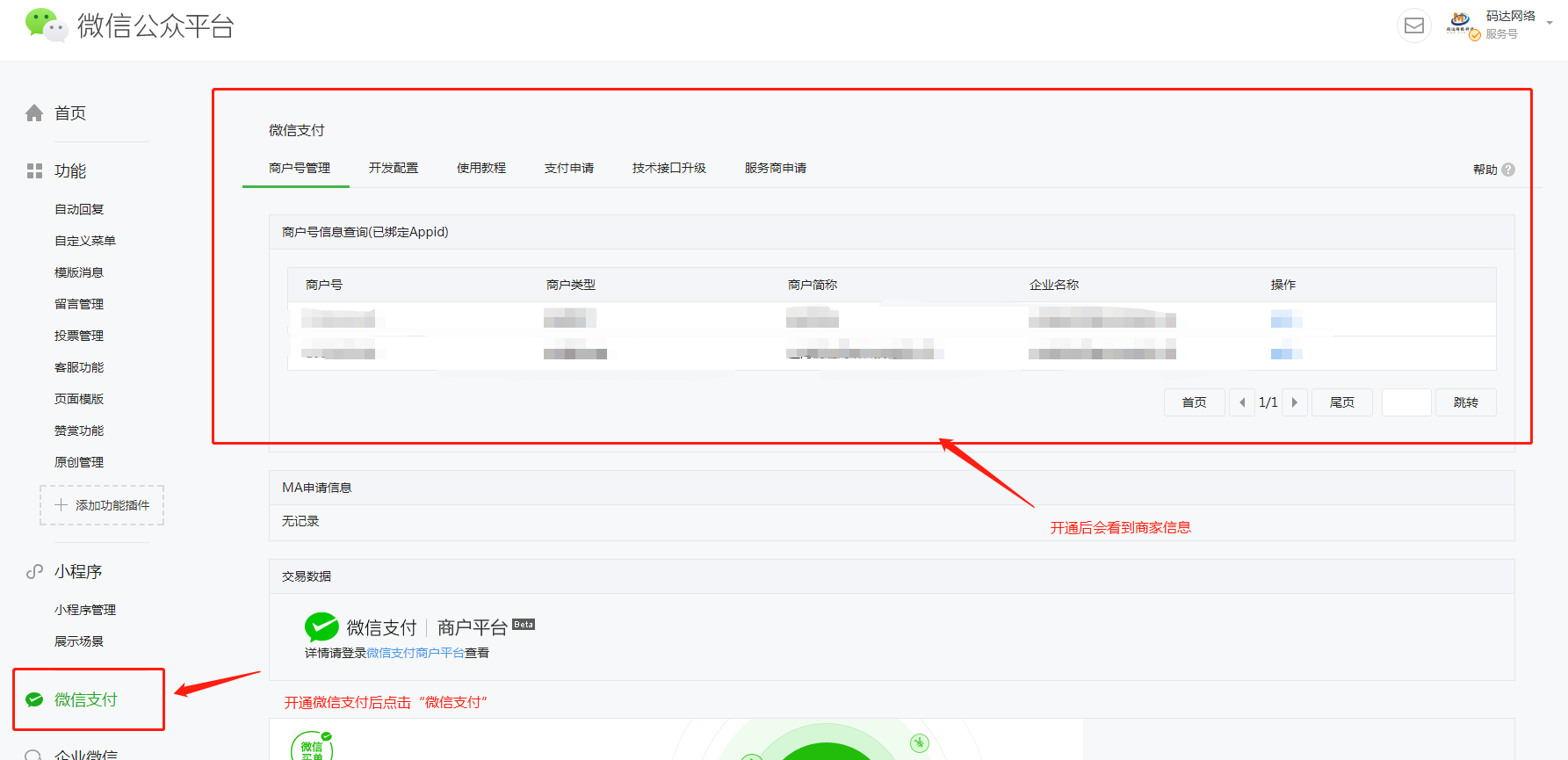Click the 跳转 button
The width and height of the screenshot is (1568, 760).
click(x=1466, y=402)
